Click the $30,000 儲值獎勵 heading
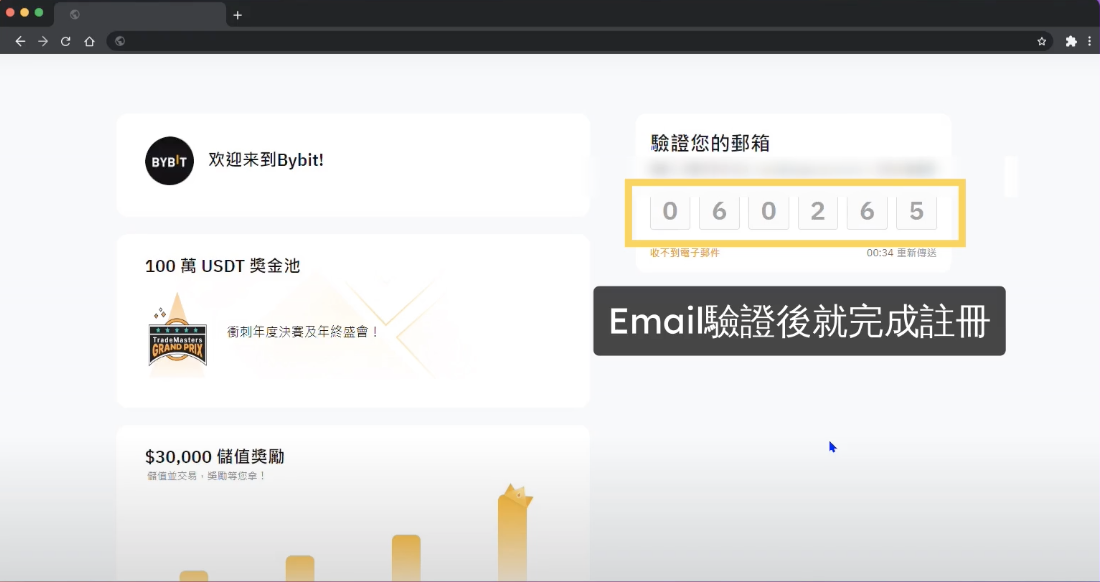The height and width of the screenshot is (582, 1100). [215, 456]
